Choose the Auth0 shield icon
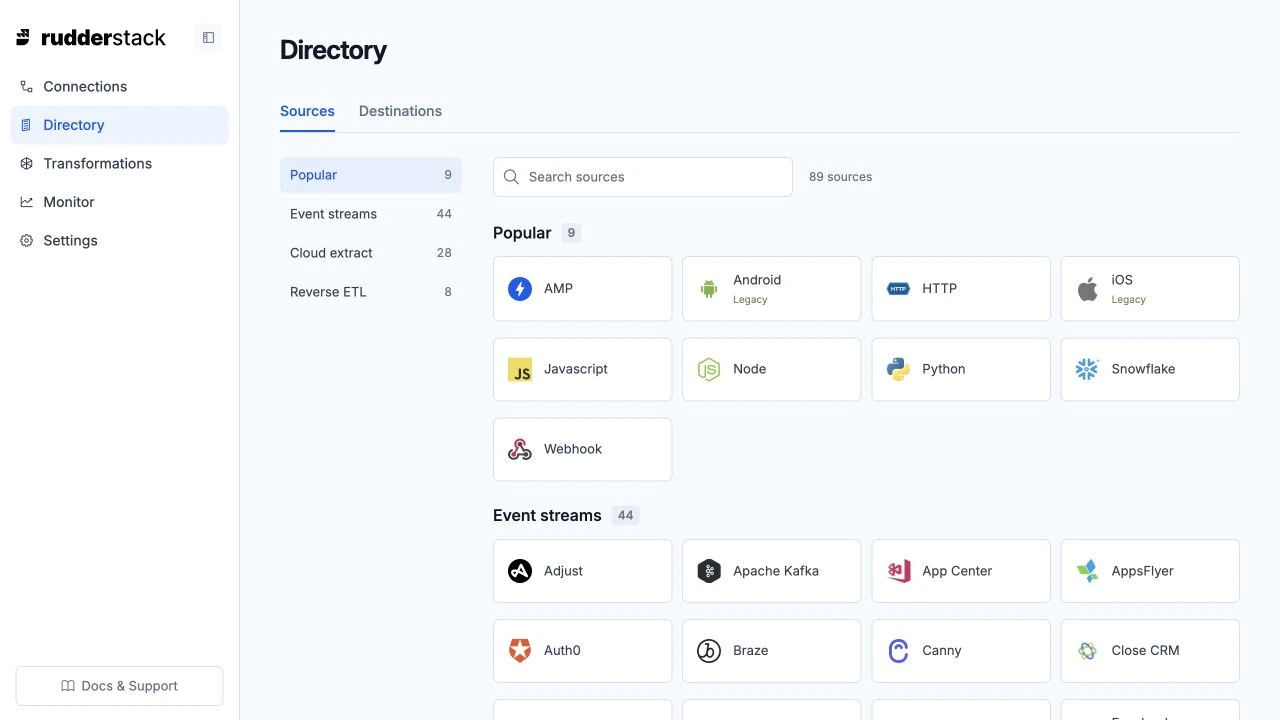Viewport: 1280px width, 720px height. tap(520, 651)
